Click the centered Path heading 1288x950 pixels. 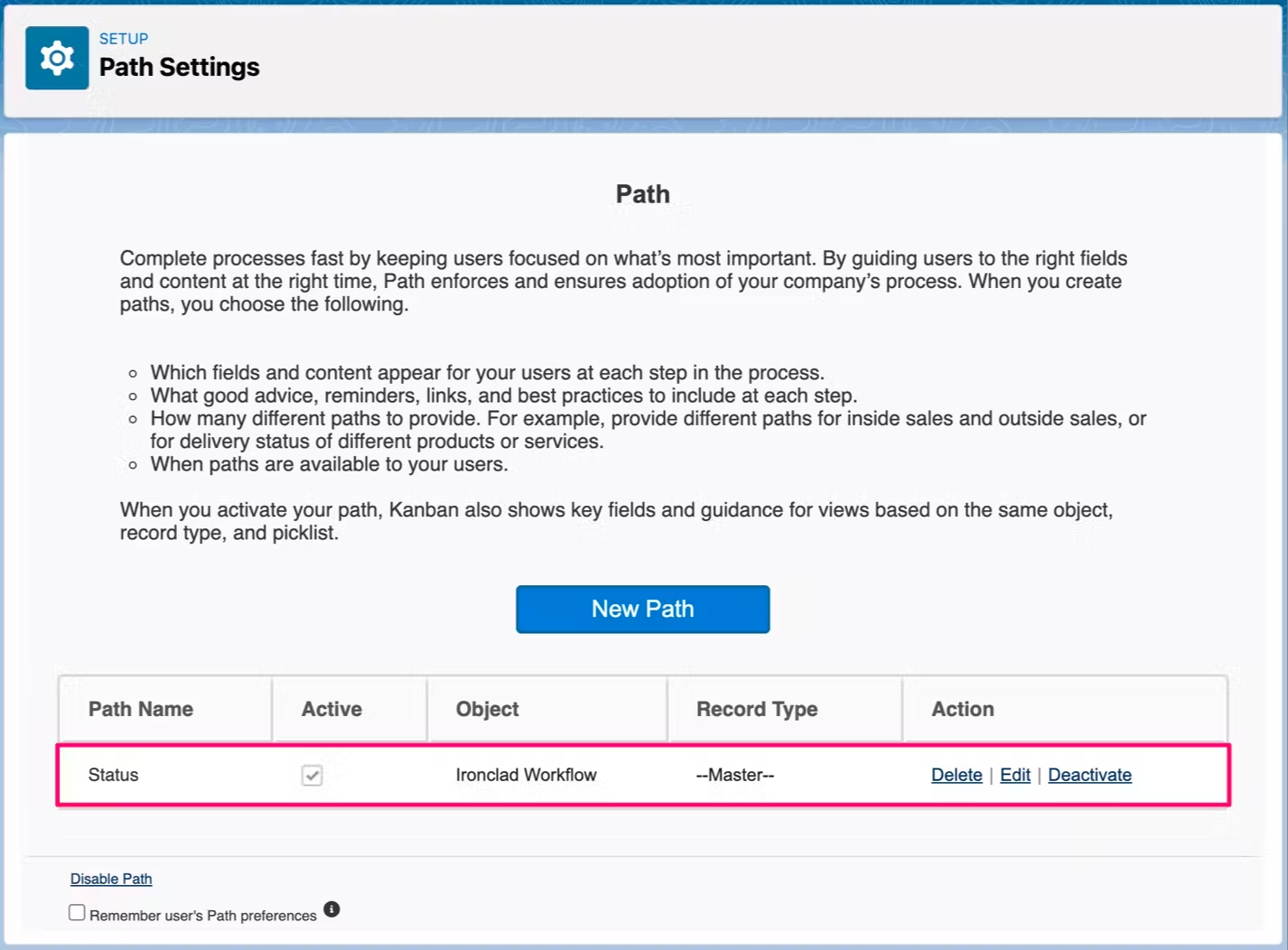pyautogui.click(x=642, y=194)
